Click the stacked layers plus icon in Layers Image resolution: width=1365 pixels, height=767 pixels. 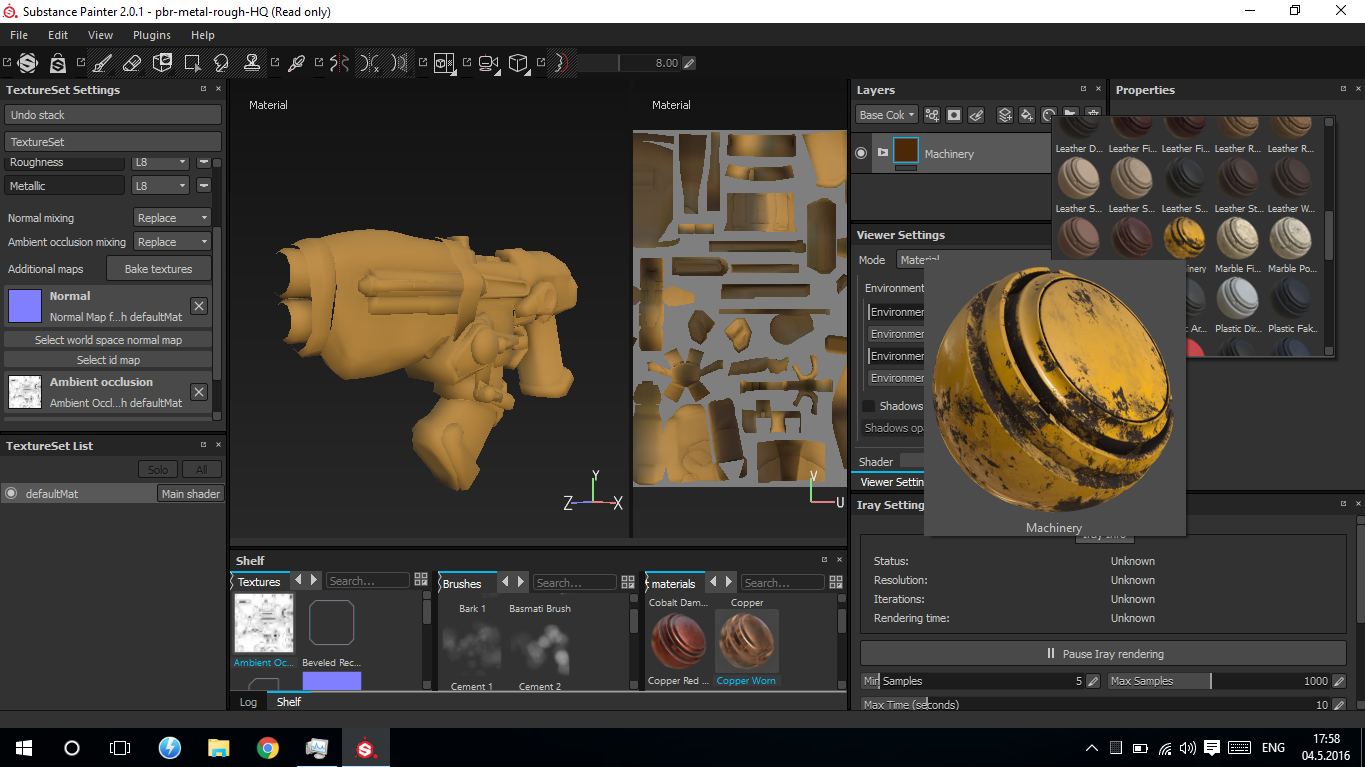1005,115
